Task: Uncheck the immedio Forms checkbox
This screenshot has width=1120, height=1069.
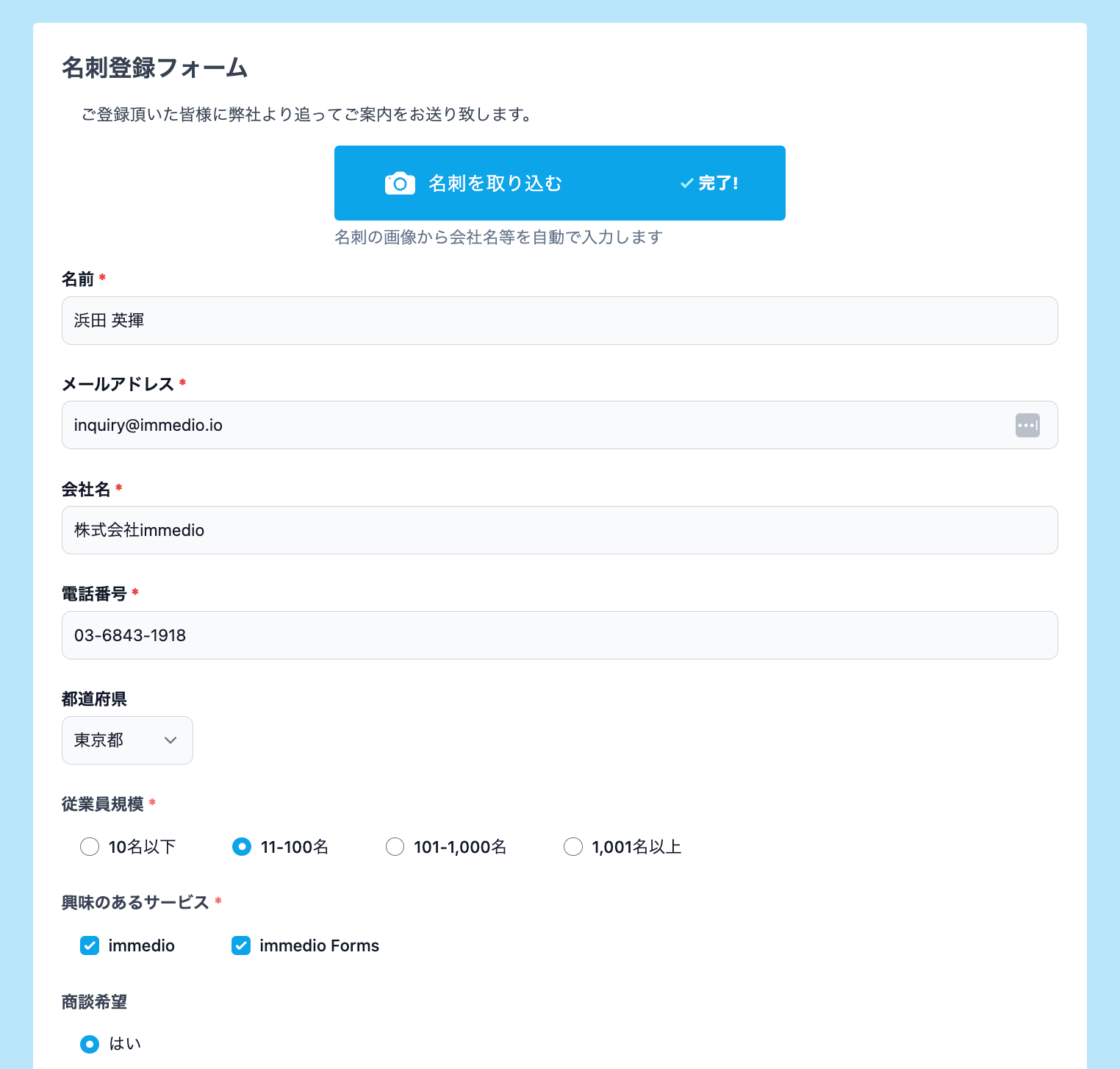Action: tap(241, 945)
